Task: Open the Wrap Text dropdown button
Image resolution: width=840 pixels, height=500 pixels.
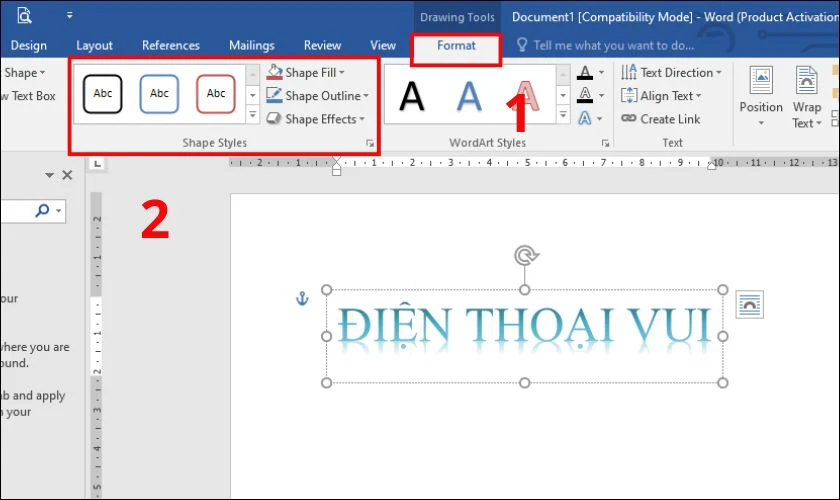Action: point(807,96)
